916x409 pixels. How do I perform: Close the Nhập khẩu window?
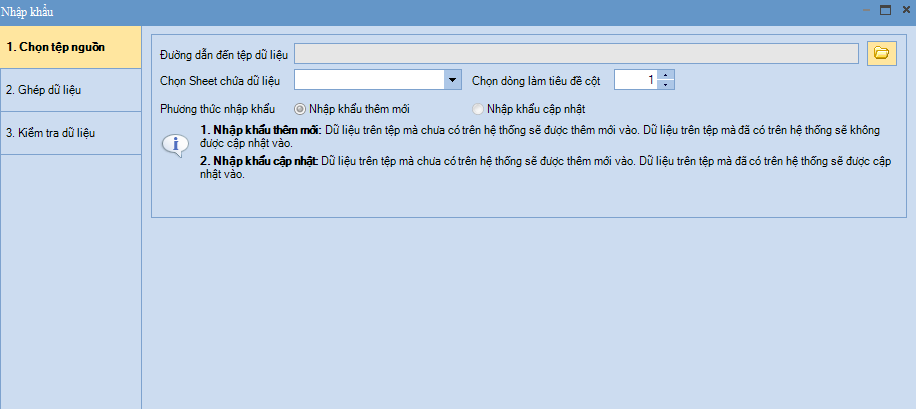click(906, 10)
